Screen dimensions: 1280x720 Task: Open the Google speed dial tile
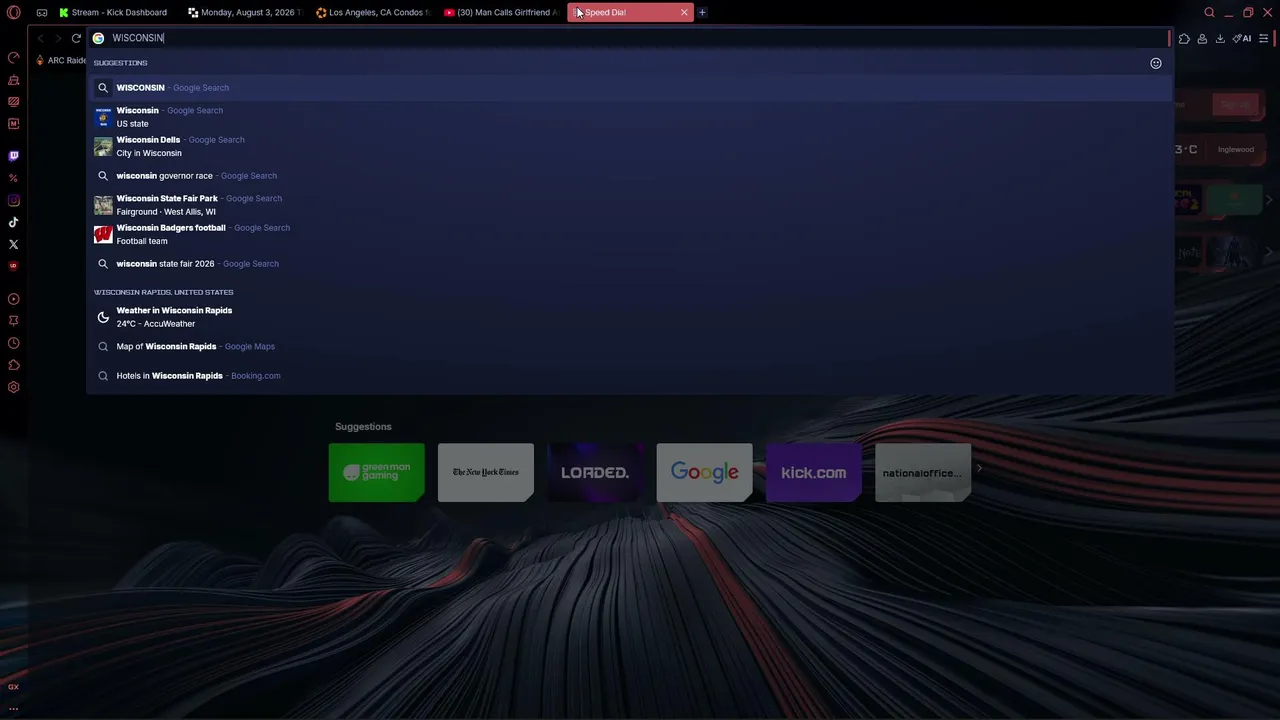pyautogui.click(x=704, y=472)
